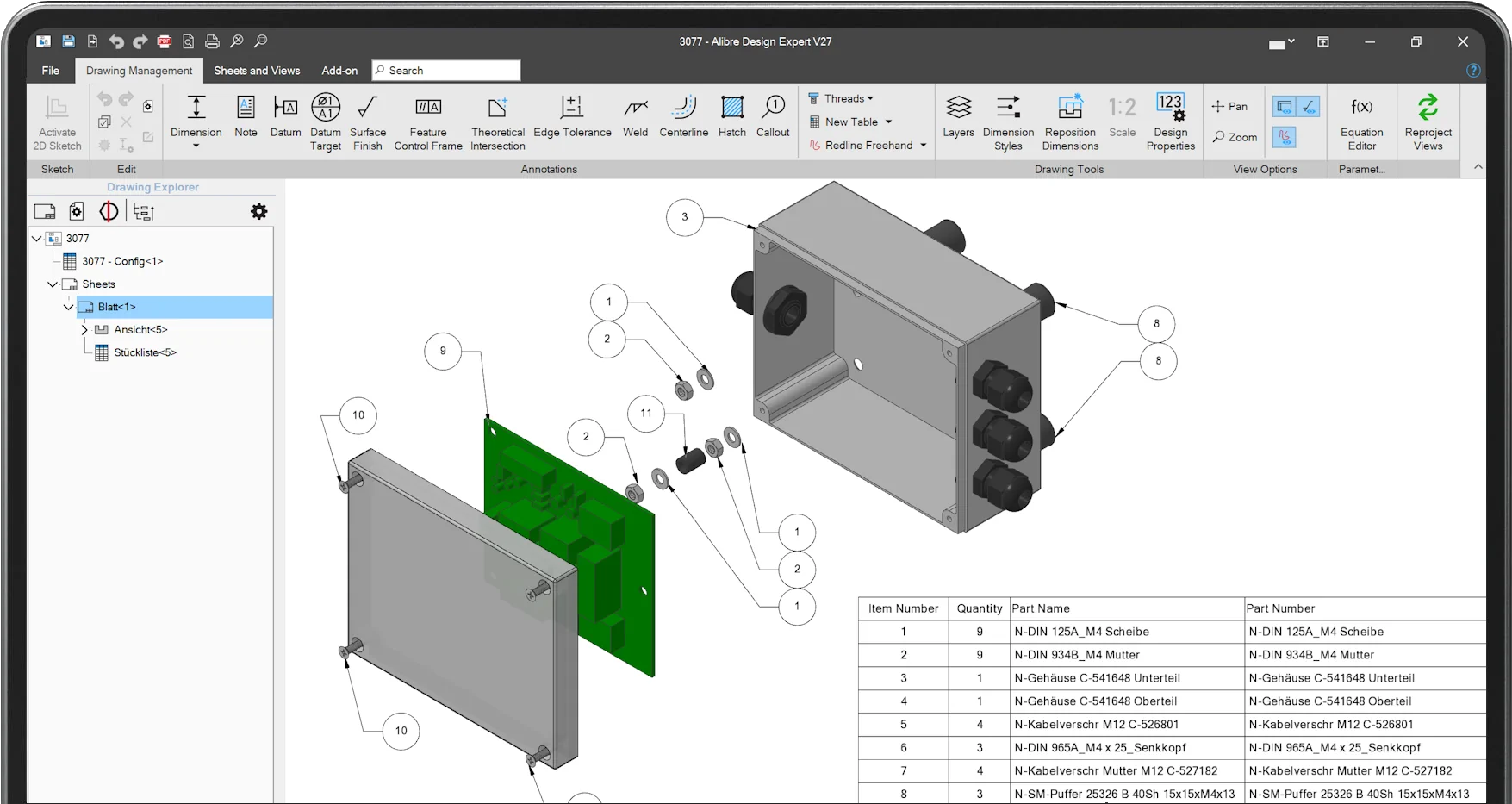Choose the Hatch tool
This screenshot has height=804, width=1512.
(x=732, y=117)
